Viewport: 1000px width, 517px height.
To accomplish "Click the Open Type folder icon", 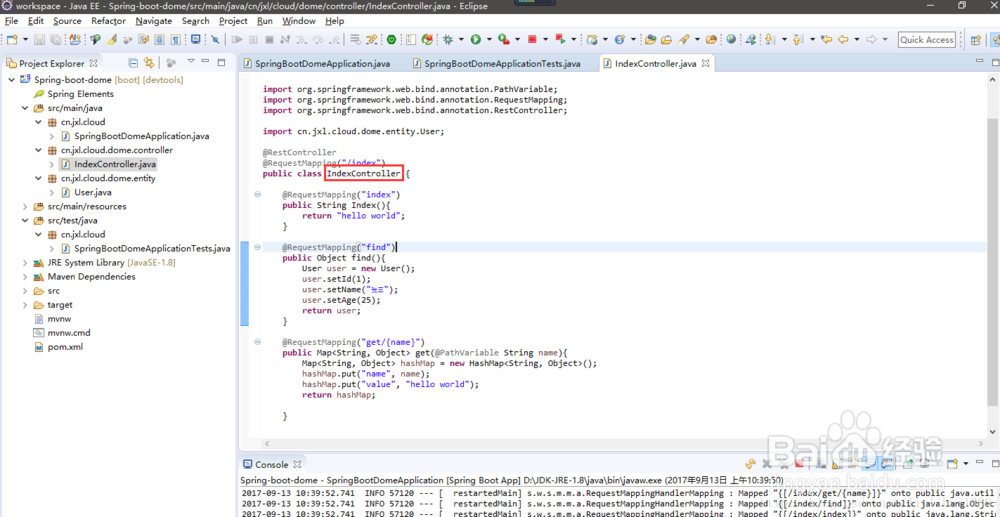I will (650, 40).
